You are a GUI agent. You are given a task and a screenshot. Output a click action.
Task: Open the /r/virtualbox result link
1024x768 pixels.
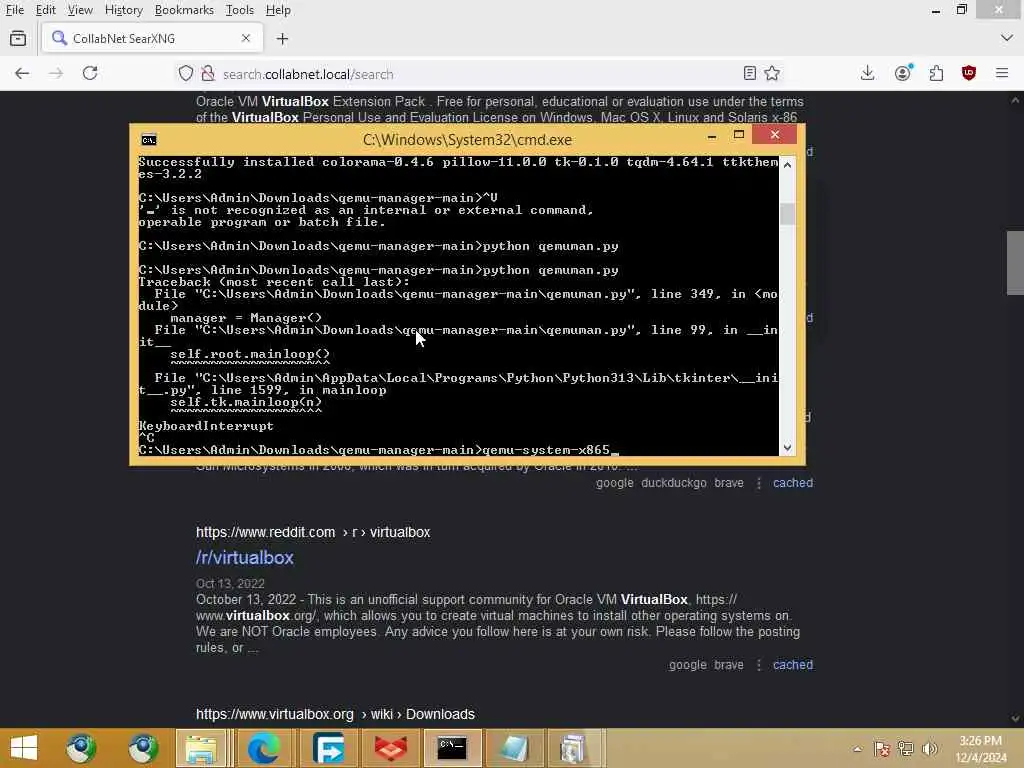tap(245, 558)
